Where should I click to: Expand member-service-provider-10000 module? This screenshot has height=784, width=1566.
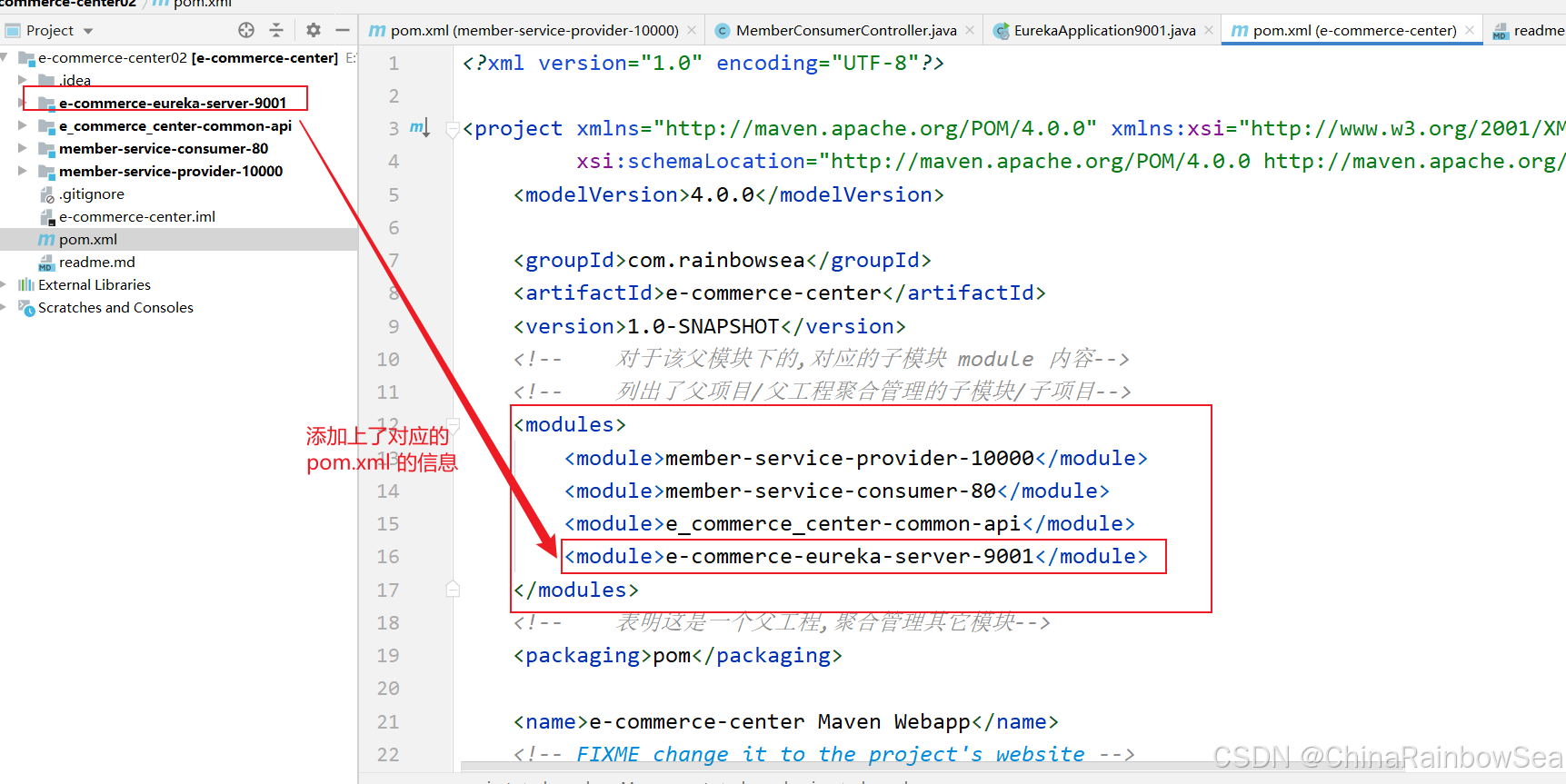tap(23, 171)
